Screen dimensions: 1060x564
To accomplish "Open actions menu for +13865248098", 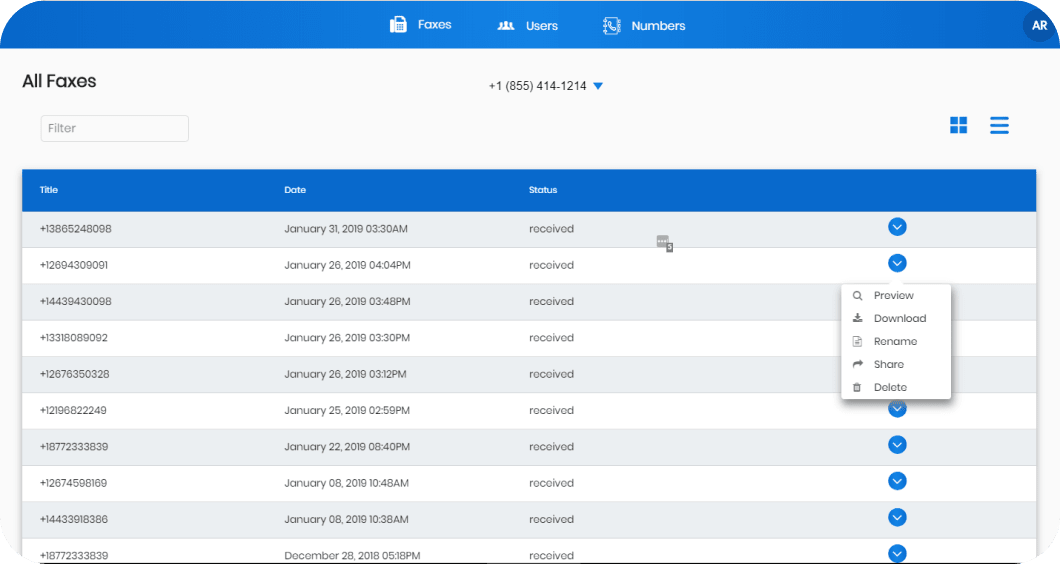I will point(897,227).
